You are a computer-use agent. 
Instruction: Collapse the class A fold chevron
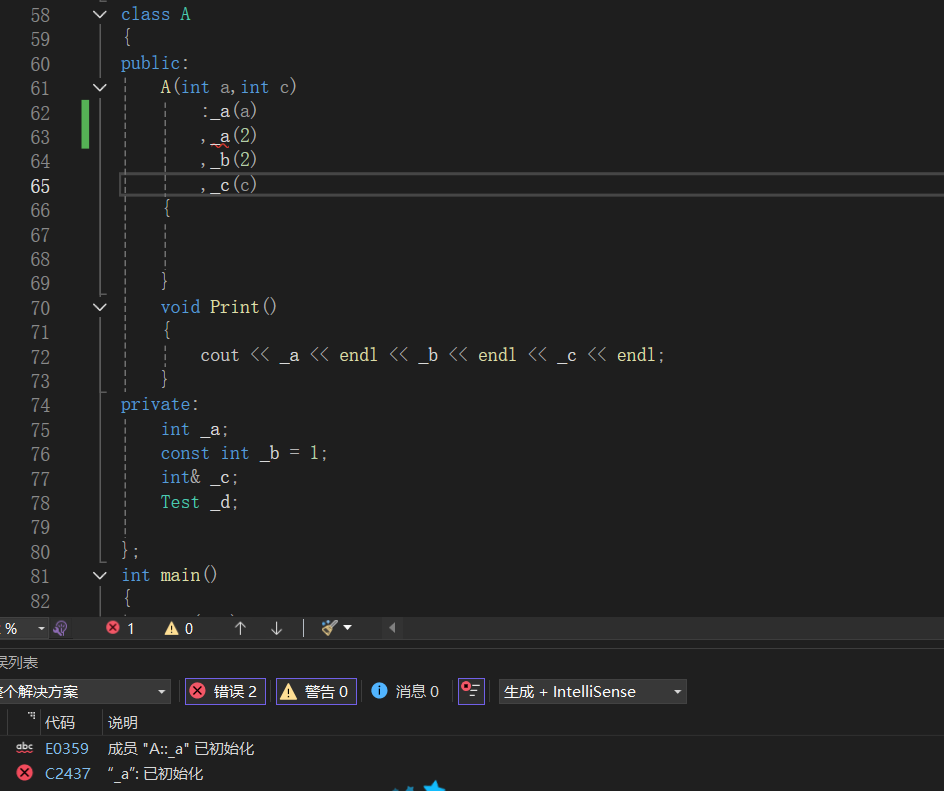click(100, 14)
